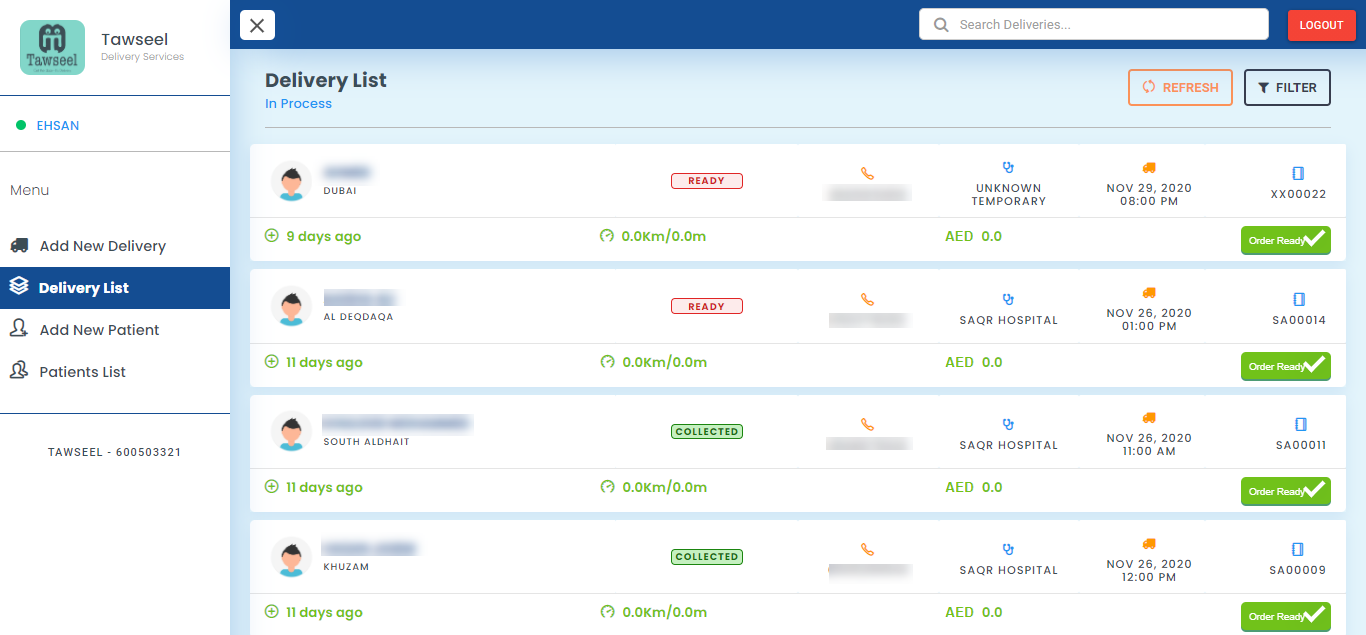The image size is (1366, 635).
Task: Click delivery truck icon above 12:00 PM date
Action: (1149, 543)
